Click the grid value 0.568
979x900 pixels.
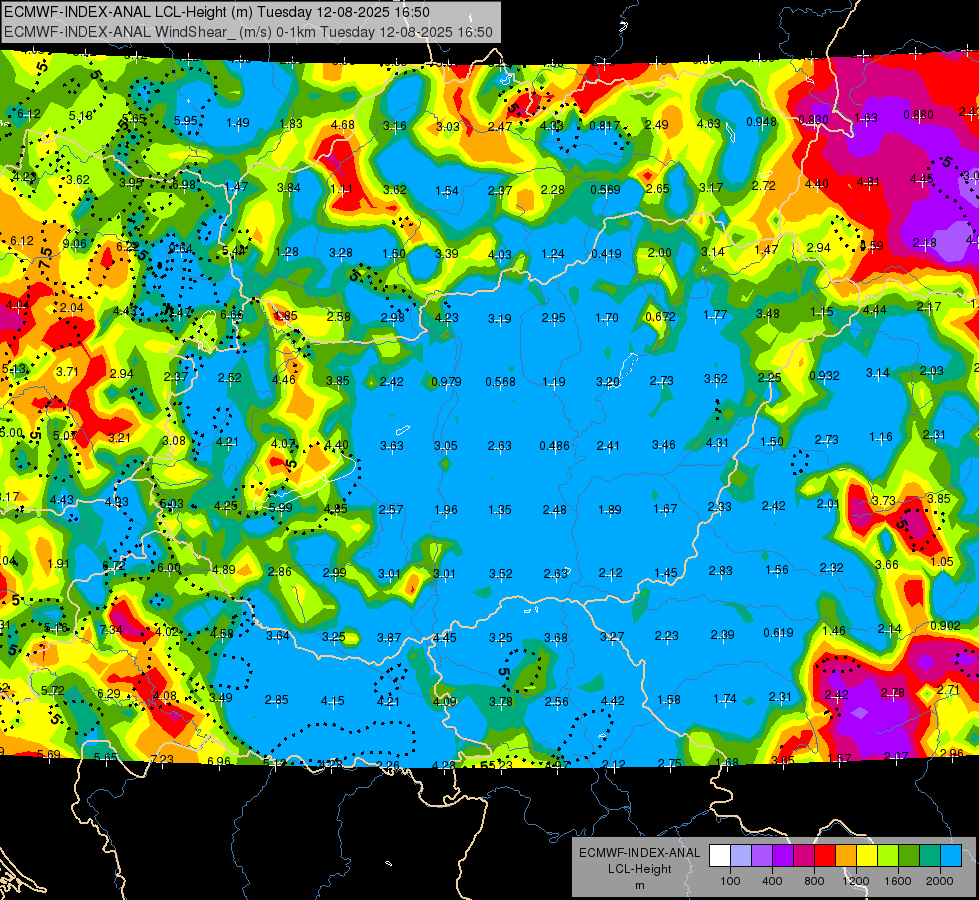(x=501, y=382)
